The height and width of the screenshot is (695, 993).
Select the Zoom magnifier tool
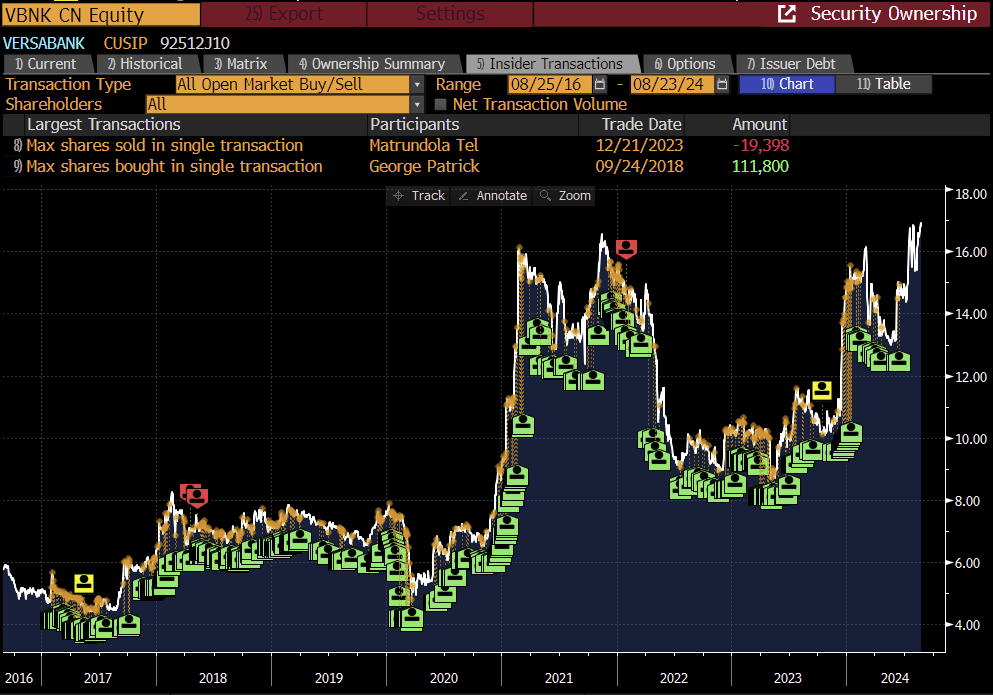pos(565,196)
